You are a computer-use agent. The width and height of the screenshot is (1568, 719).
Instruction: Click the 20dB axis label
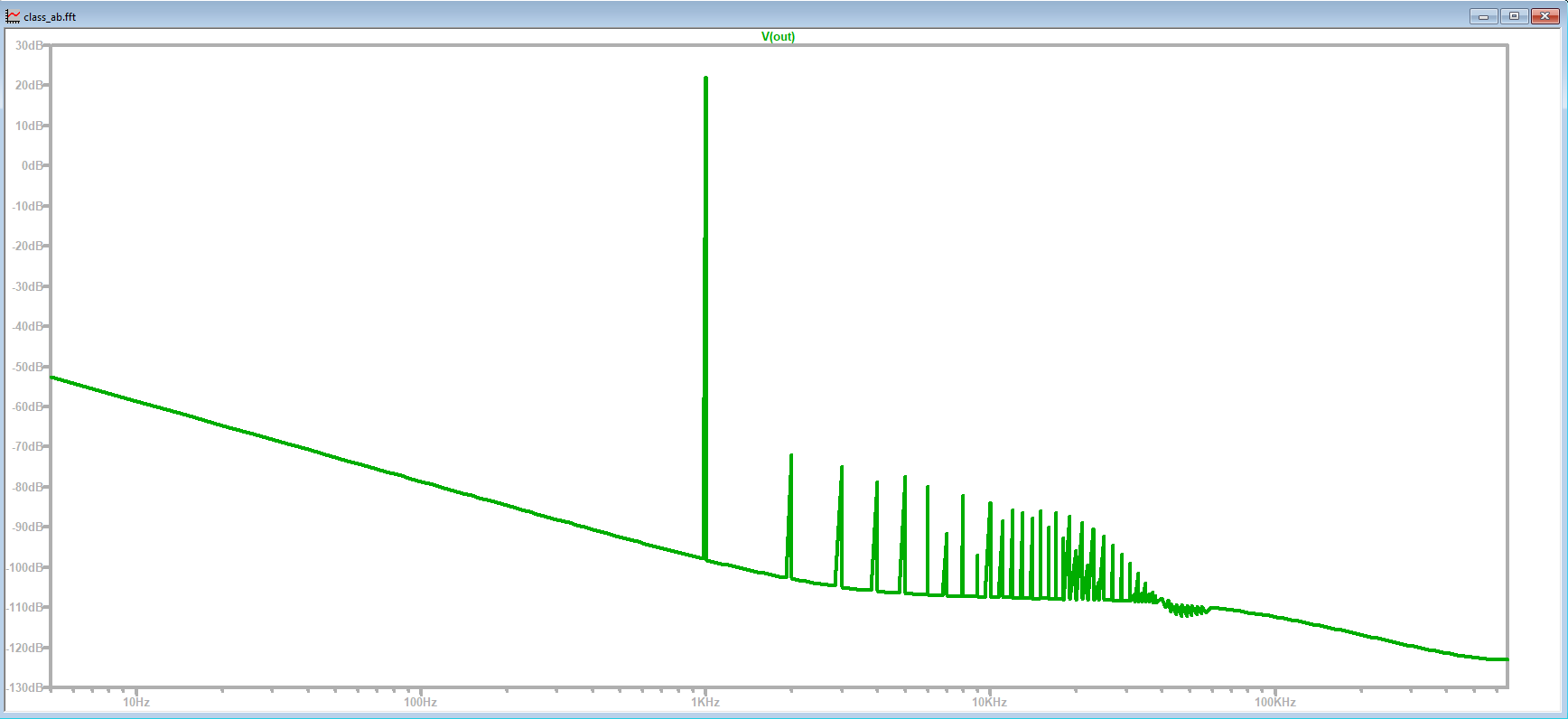29,86
